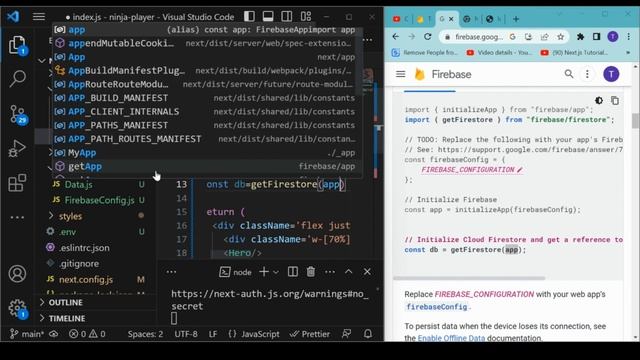
Task: Toggle bottom panel layout icon
Action: pos(268,16)
